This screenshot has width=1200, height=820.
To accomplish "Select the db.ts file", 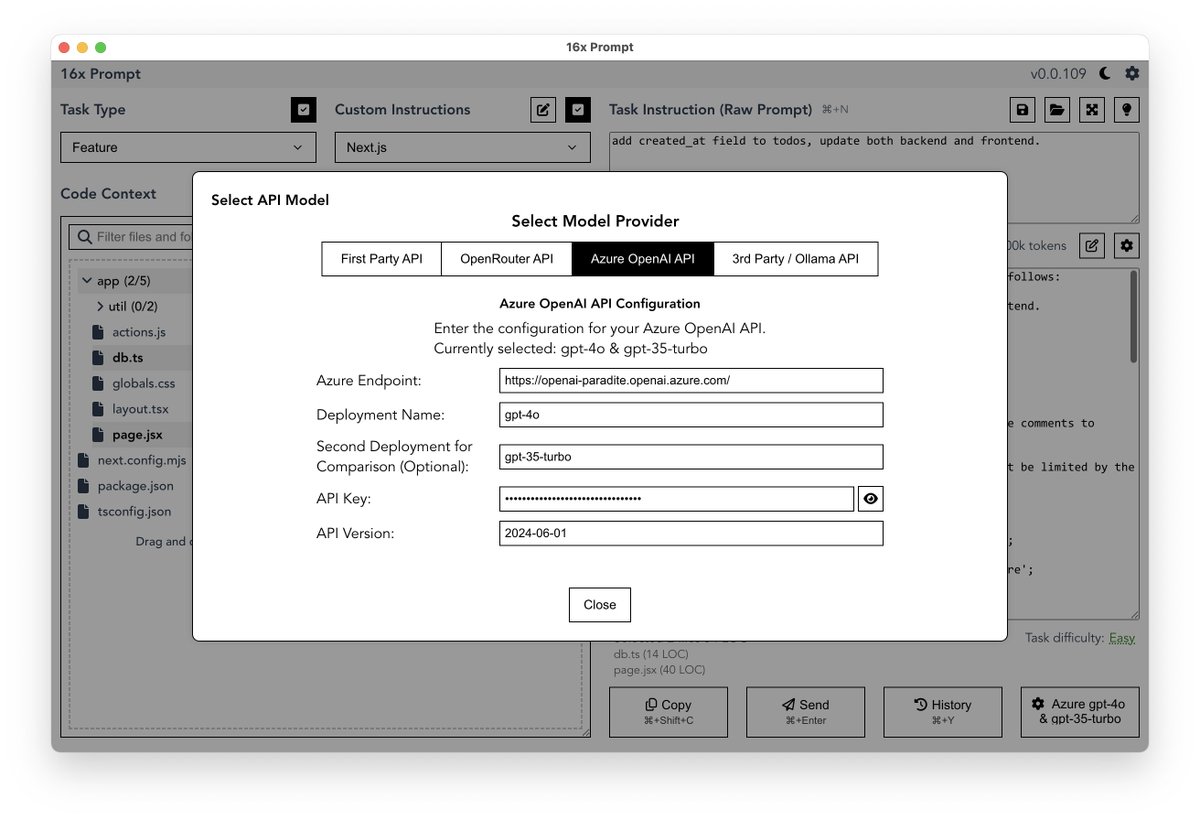I will click(128, 357).
